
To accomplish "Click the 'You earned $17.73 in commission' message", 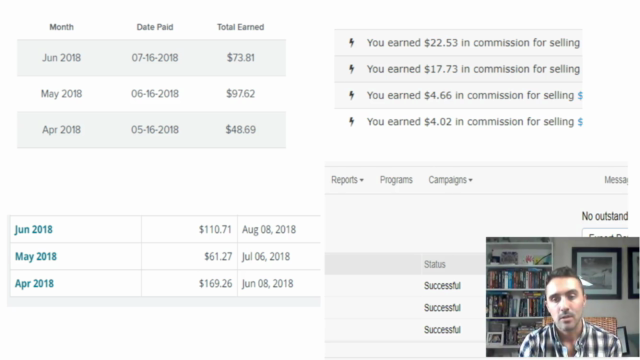I will coord(473,69).
